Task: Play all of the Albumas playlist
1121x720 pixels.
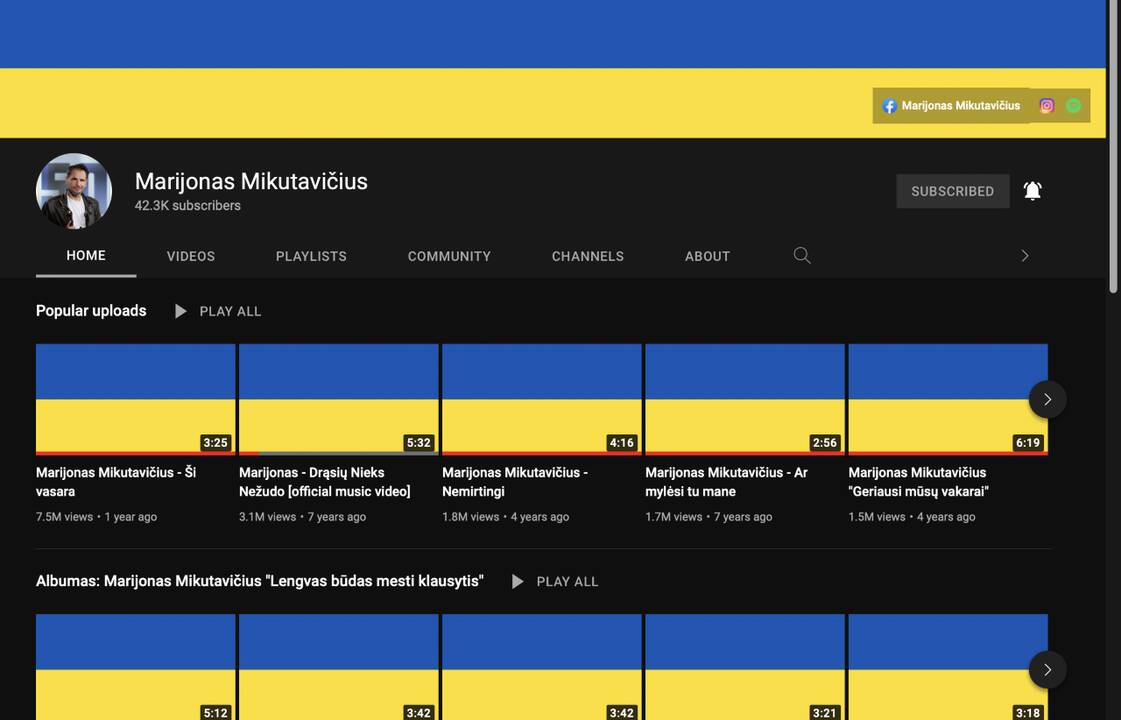Action: pos(555,581)
